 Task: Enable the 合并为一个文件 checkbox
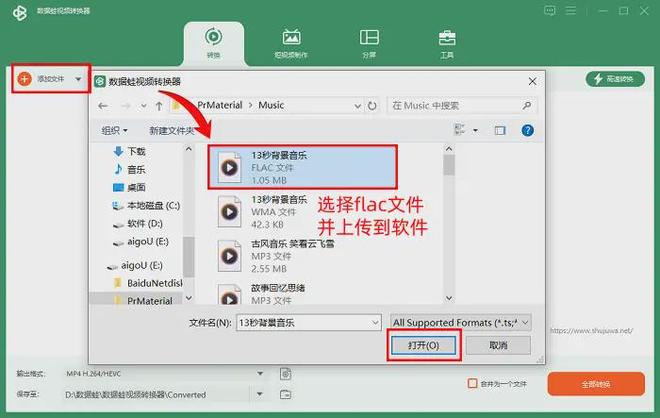[473, 383]
